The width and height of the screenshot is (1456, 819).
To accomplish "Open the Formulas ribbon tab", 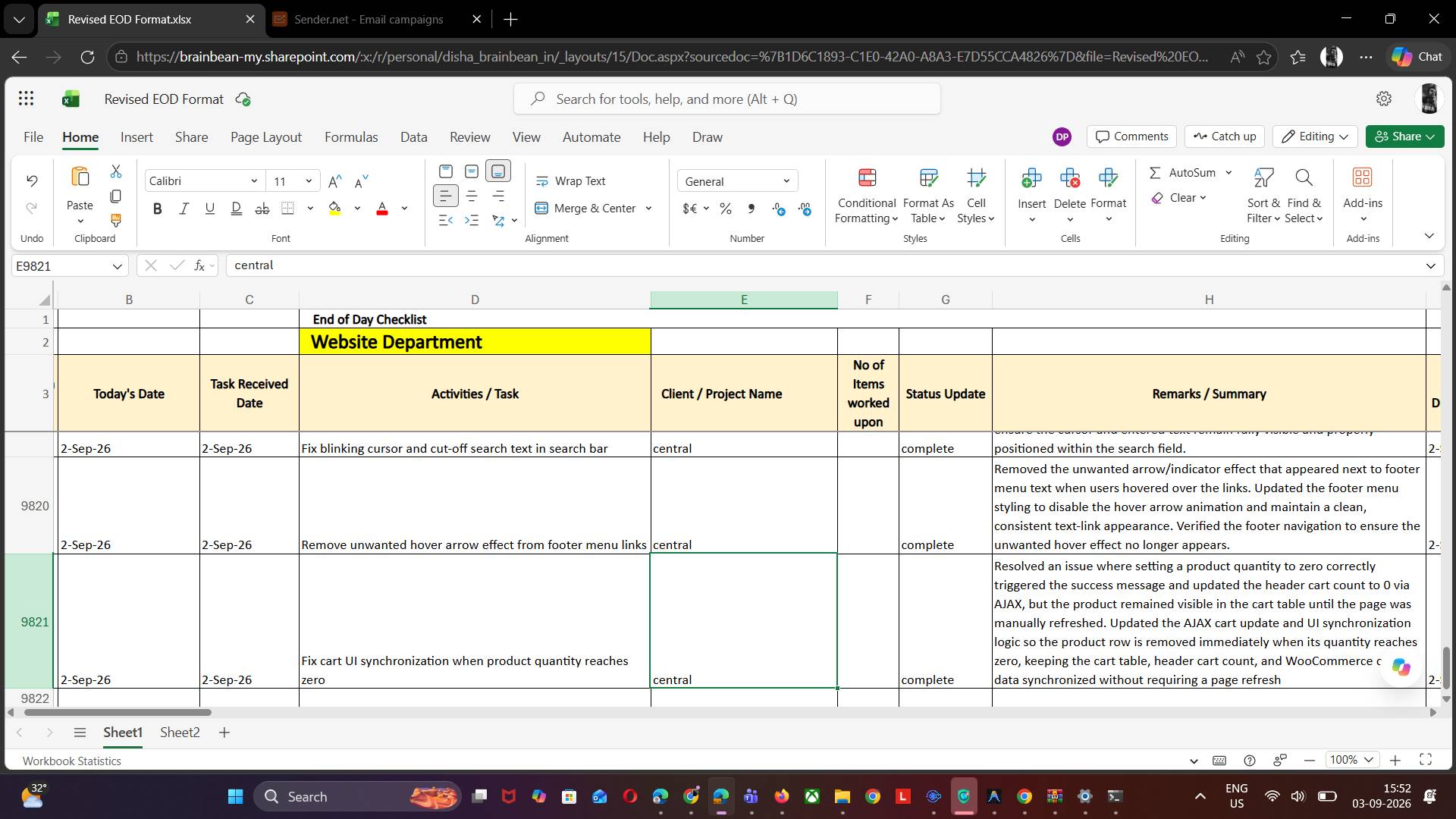I will (351, 137).
